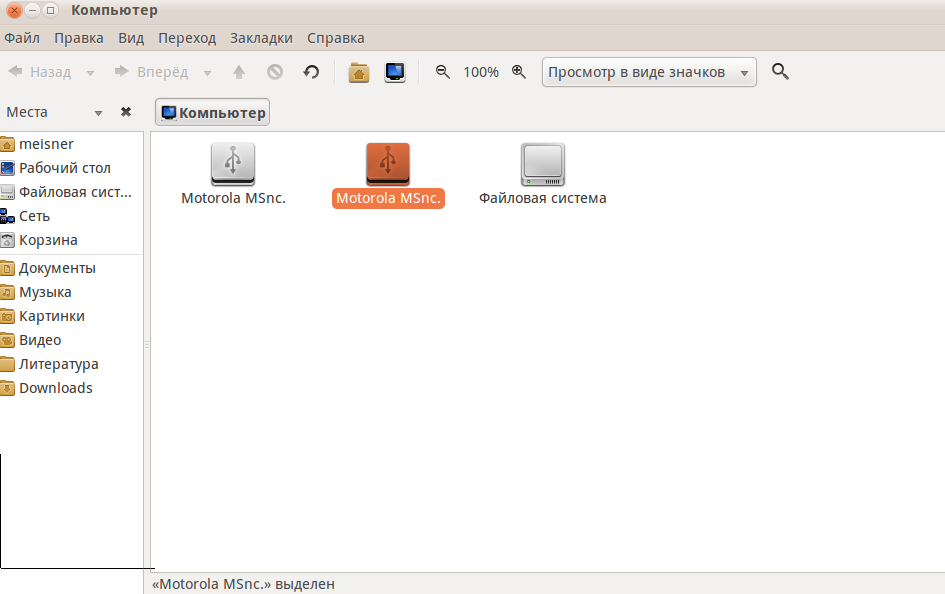
Task: Open Сеть in sidebar
Action: pyautogui.click(x=71, y=216)
